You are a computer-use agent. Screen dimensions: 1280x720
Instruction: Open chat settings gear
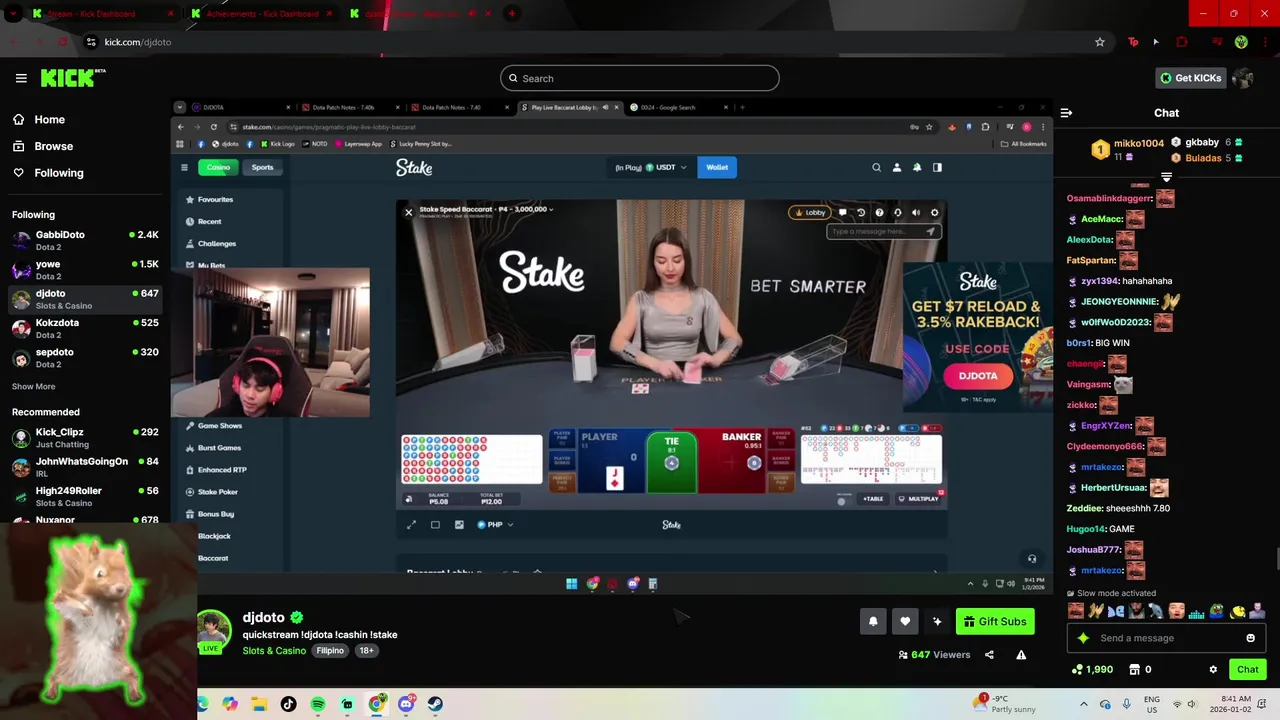(1213, 669)
